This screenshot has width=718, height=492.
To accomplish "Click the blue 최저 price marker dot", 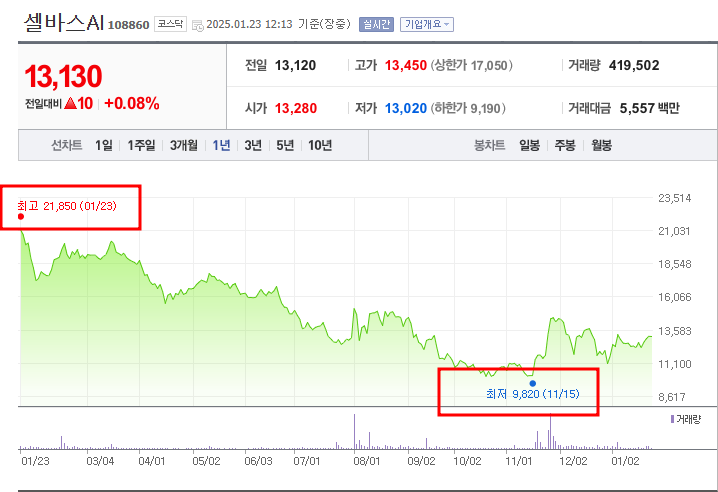I will pyautogui.click(x=533, y=383).
